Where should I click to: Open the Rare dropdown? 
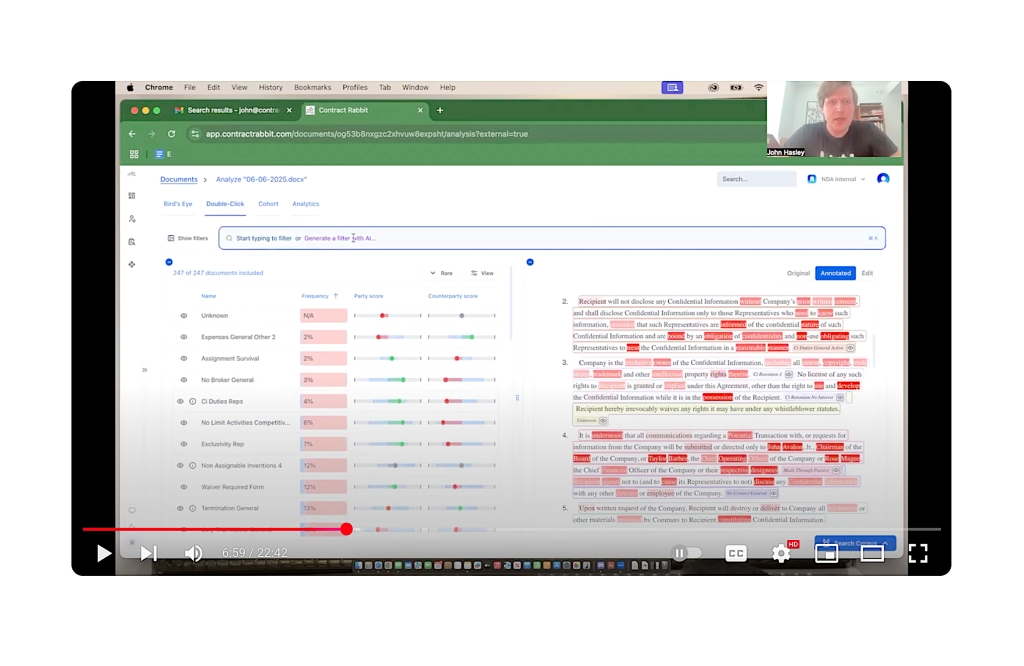(441, 273)
